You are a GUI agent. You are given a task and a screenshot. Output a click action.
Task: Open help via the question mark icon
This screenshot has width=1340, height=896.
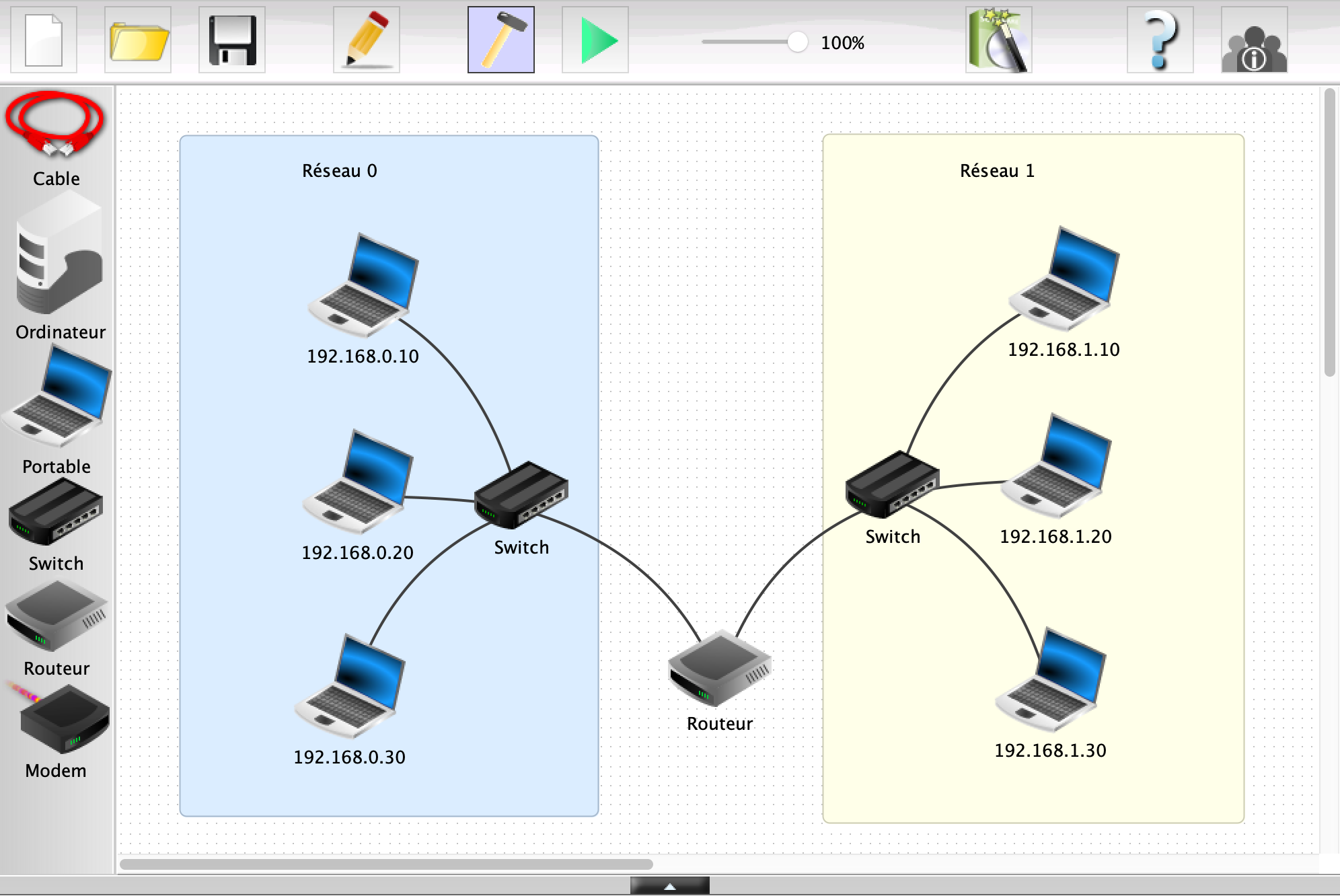coord(1160,40)
